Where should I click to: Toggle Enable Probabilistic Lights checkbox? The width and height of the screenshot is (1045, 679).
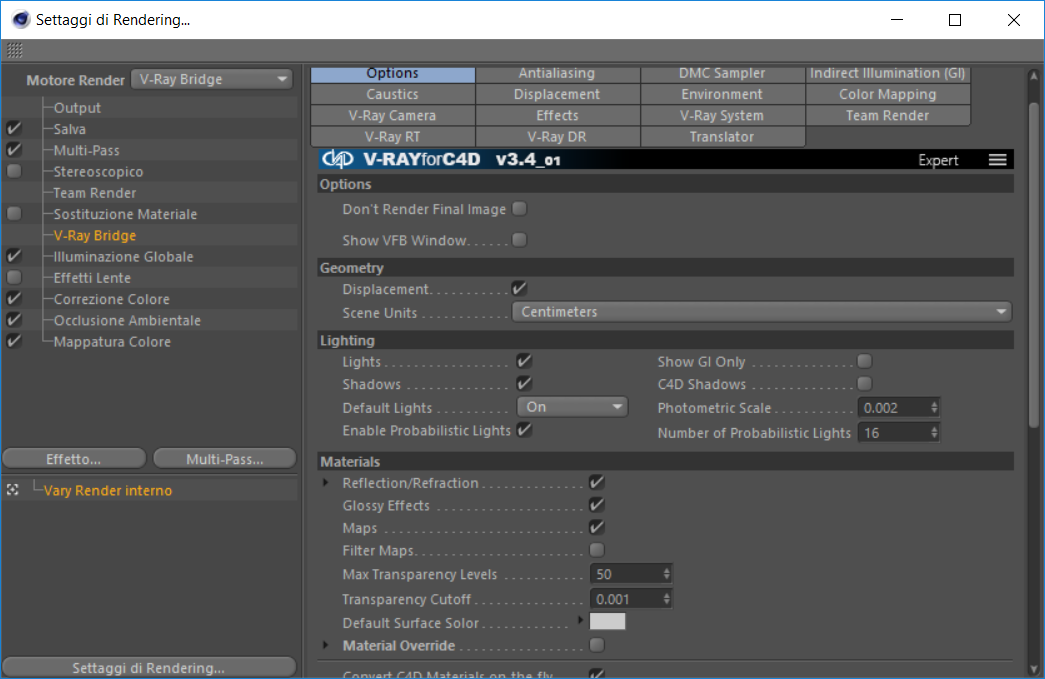point(524,430)
